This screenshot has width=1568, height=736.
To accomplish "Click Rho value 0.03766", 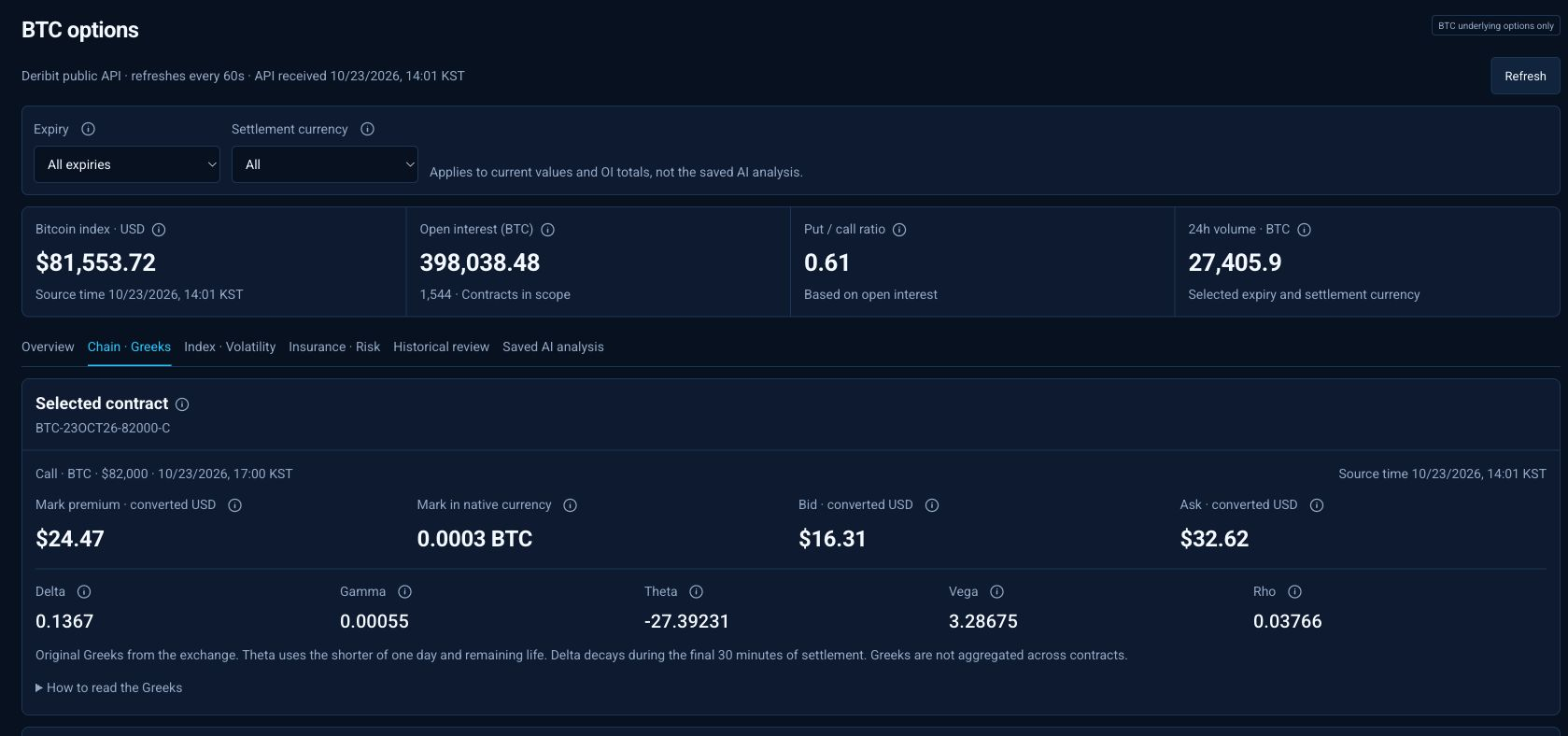I will pyautogui.click(x=1288, y=621).
